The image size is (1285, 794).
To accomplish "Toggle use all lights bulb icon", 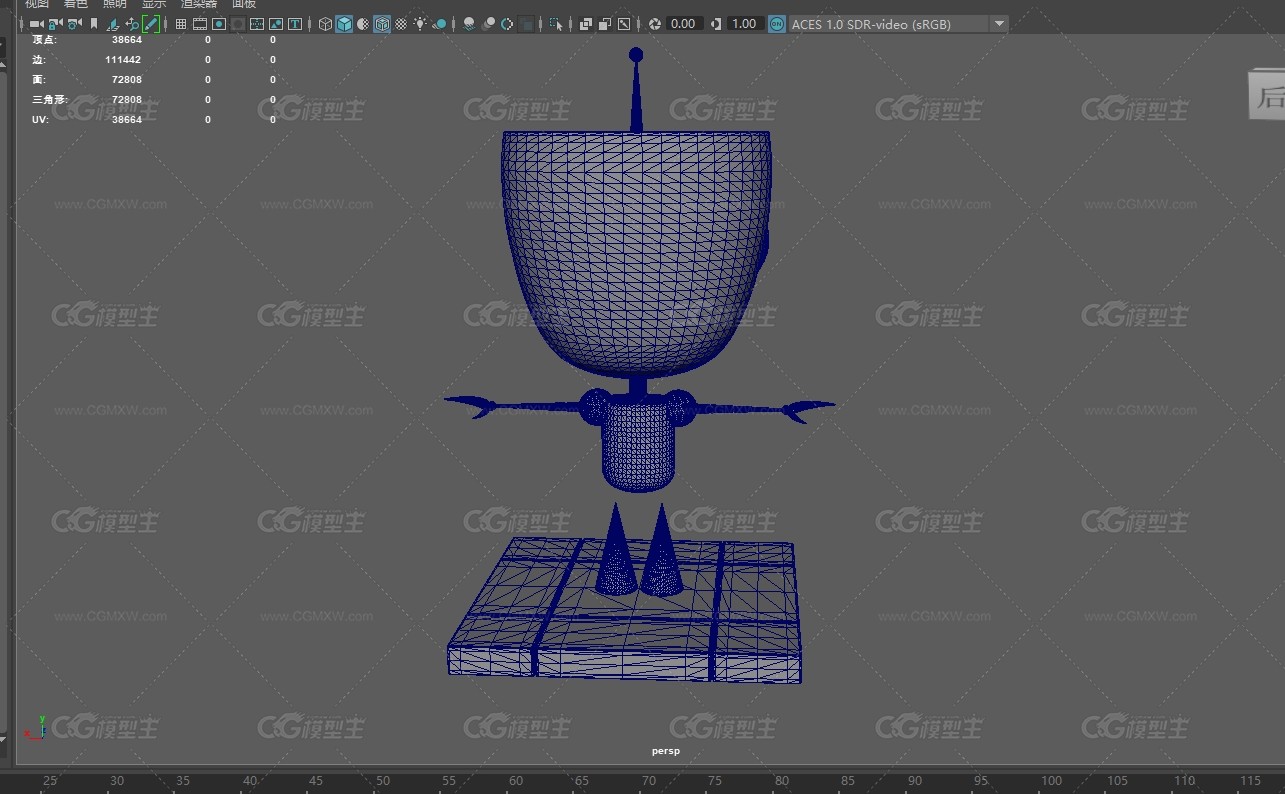I will point(421,24).
